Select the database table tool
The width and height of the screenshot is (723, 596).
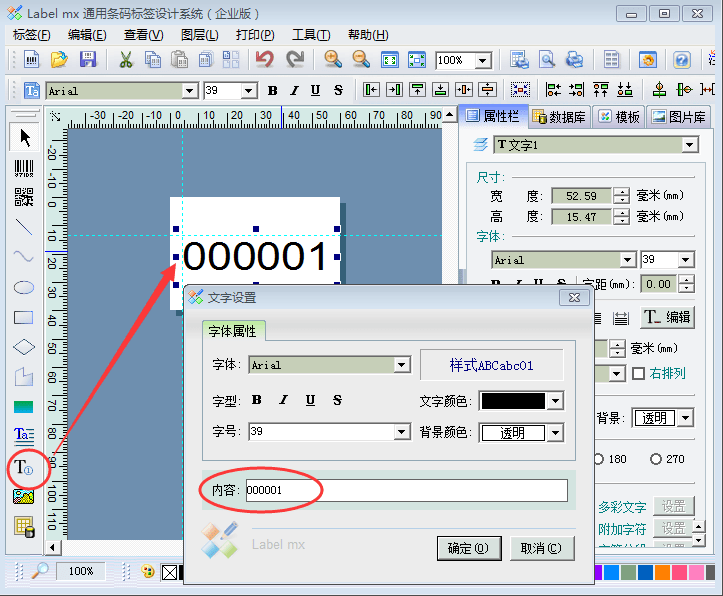(x=24, y=527)
